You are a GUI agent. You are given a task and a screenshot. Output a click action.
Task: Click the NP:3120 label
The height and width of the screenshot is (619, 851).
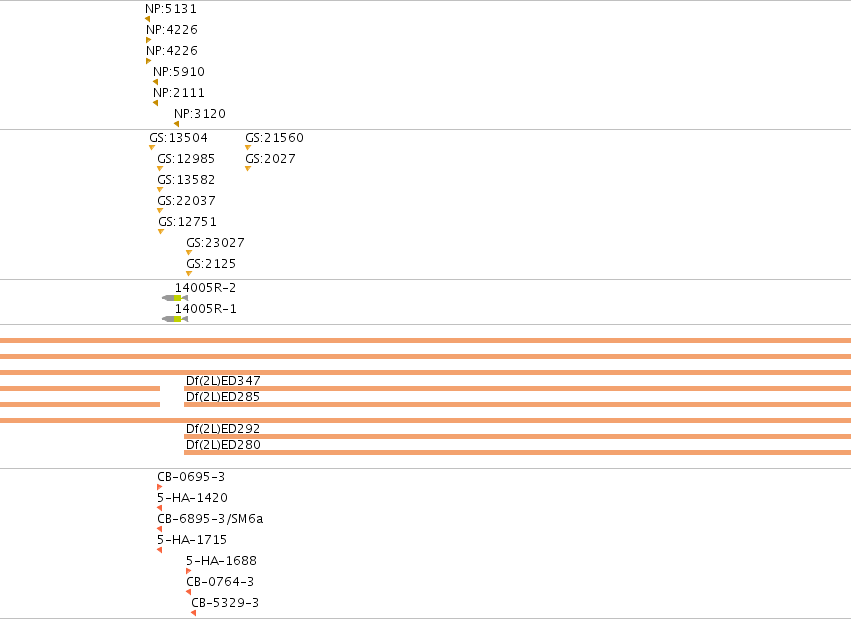coord(200,114)
